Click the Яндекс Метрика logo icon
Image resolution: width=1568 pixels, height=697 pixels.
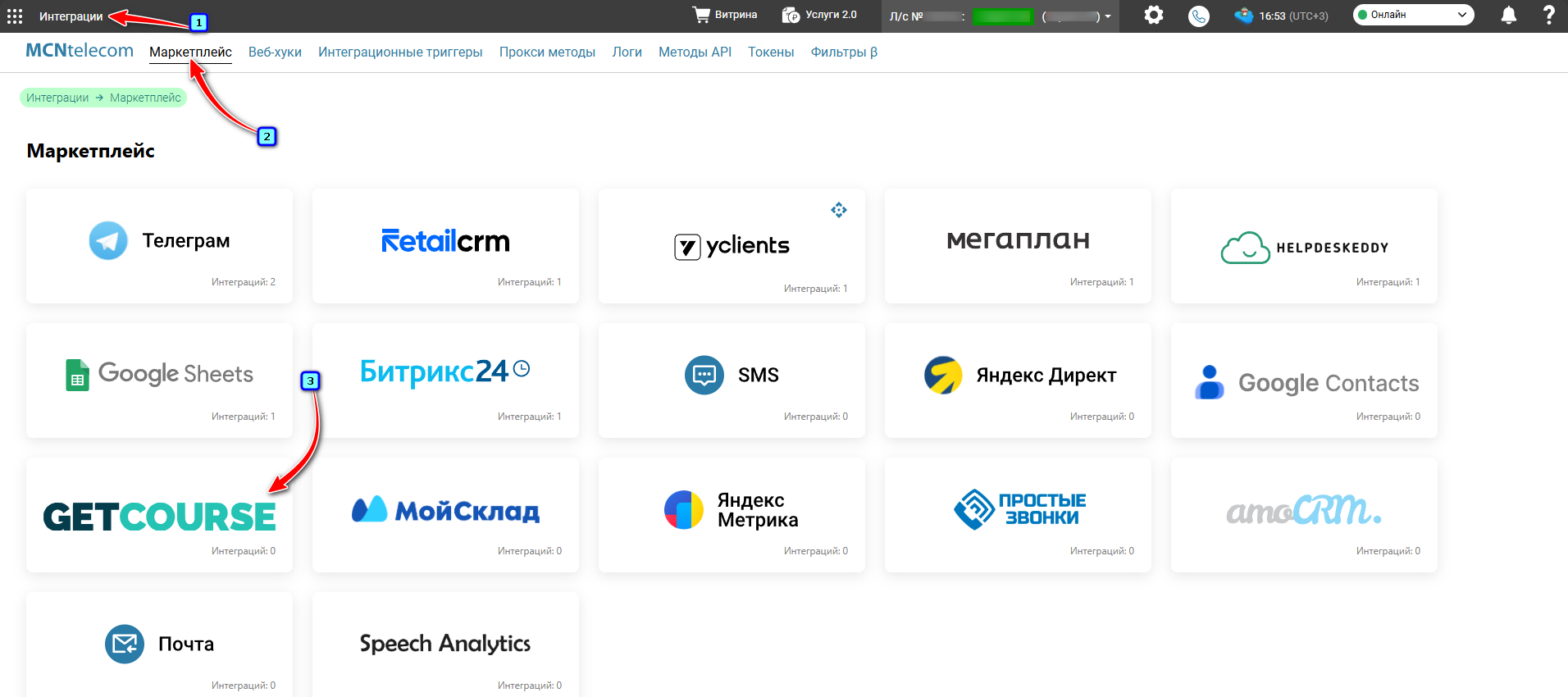click(x=684, y=510)
